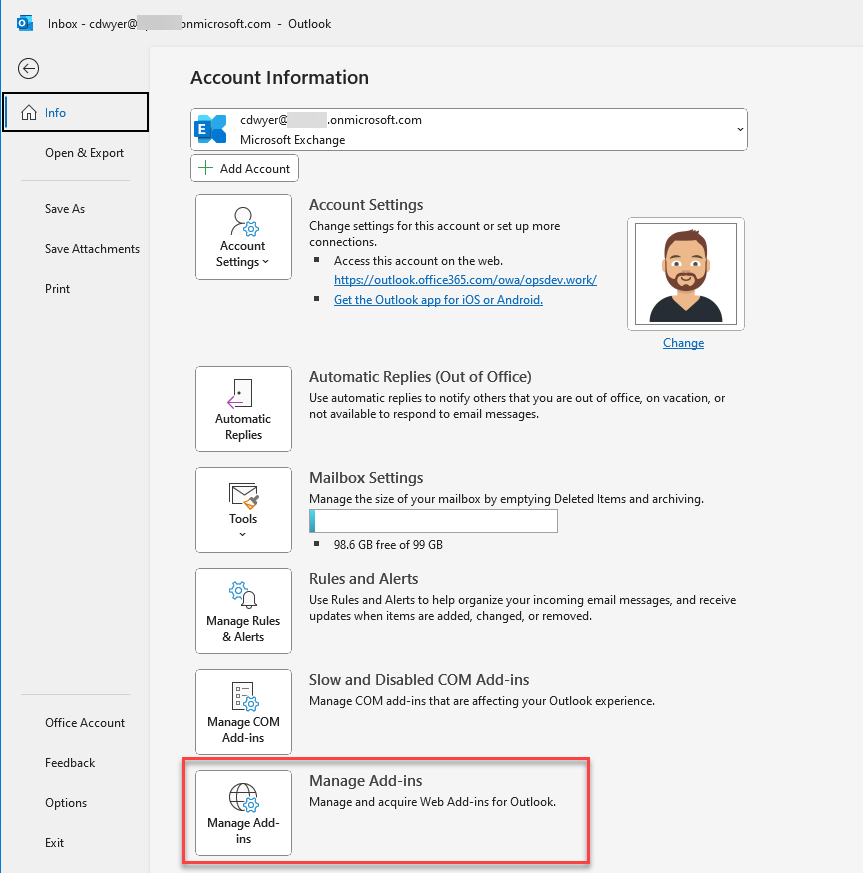The image size is (863, 873).
Task: Click the outlook.office365.com OWA link
Action: coord(465,280)
